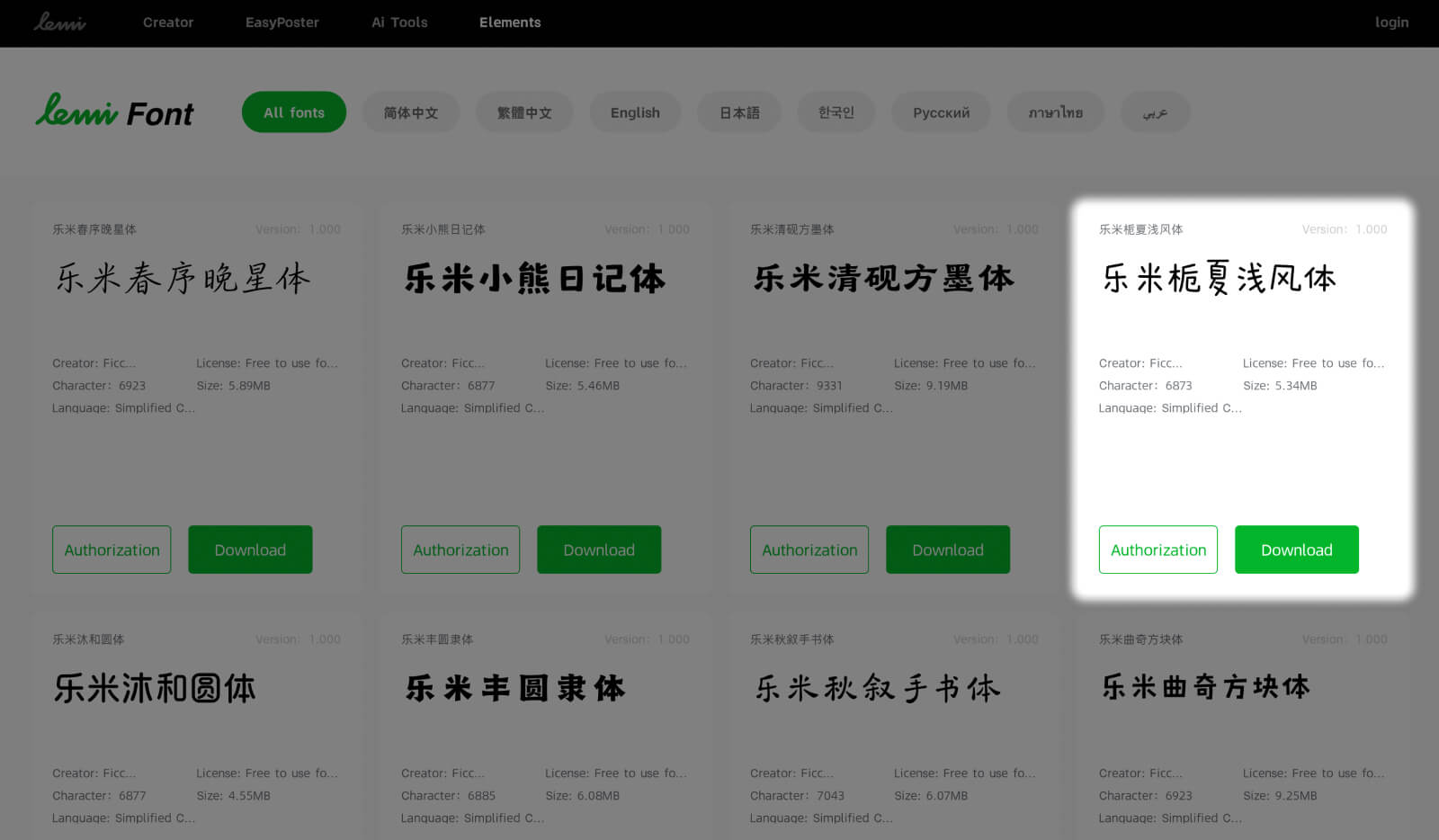Click Creator text in 乐米春序晚星体 card
The width and height of the screenshot is (1439, 840).
pos(94,363)
